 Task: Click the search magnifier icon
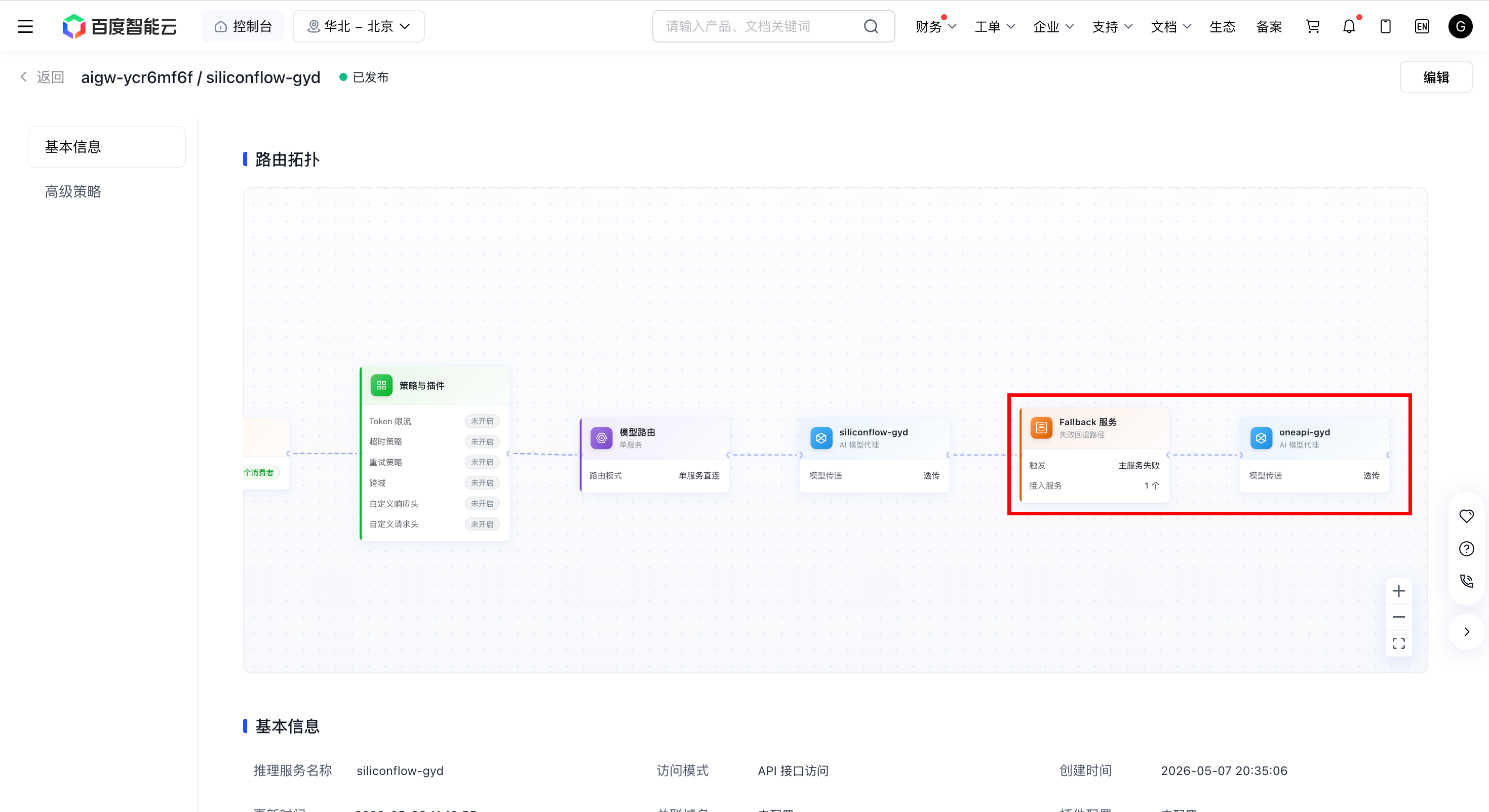[x=871, y=27]
